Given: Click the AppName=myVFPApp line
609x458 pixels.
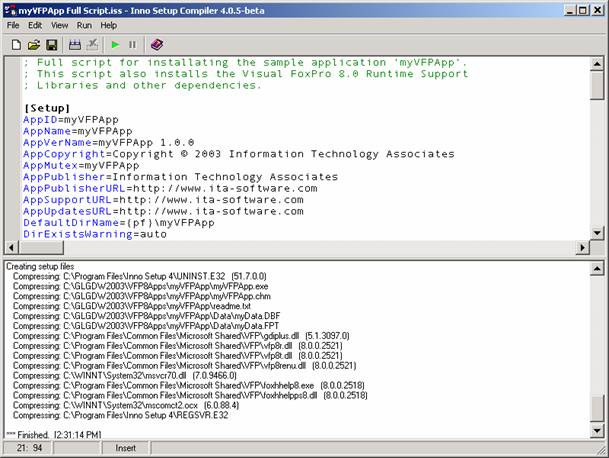Looking at the screenshot, I should [x=78, y=131].
